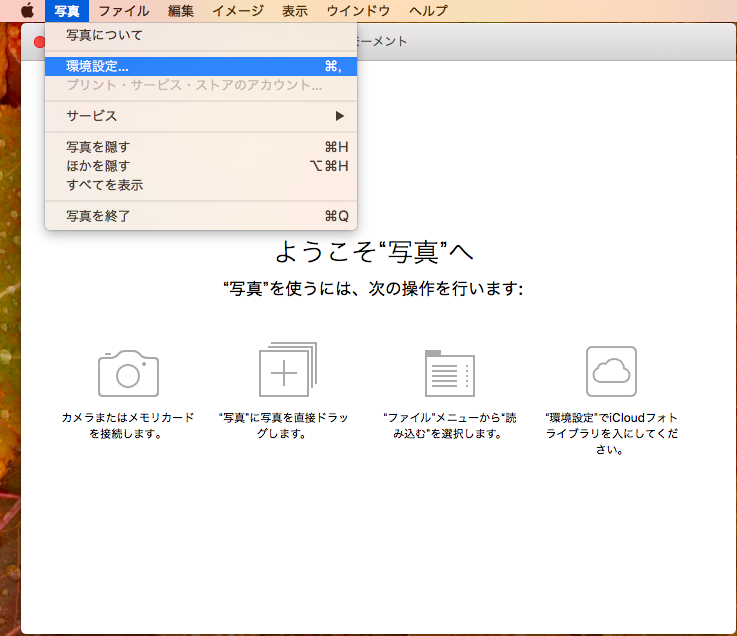Choose 環境設定... from the menu
This screenshot has height=636, width=737.
(201, 66)
